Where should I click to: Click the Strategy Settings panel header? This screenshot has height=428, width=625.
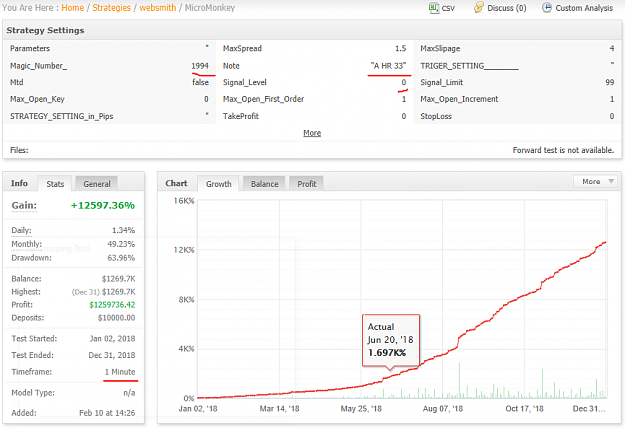tap(312, 30)
